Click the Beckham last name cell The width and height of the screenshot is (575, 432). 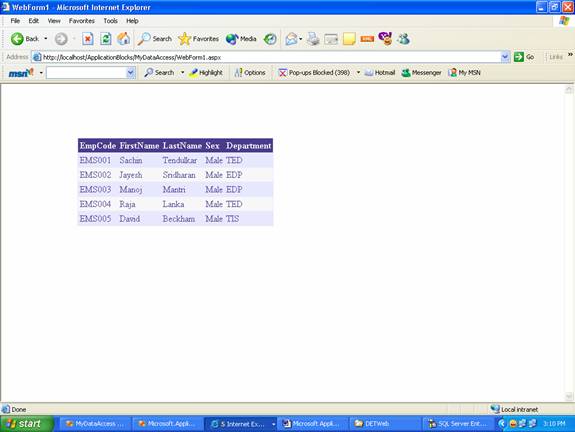tap(179, 219)
